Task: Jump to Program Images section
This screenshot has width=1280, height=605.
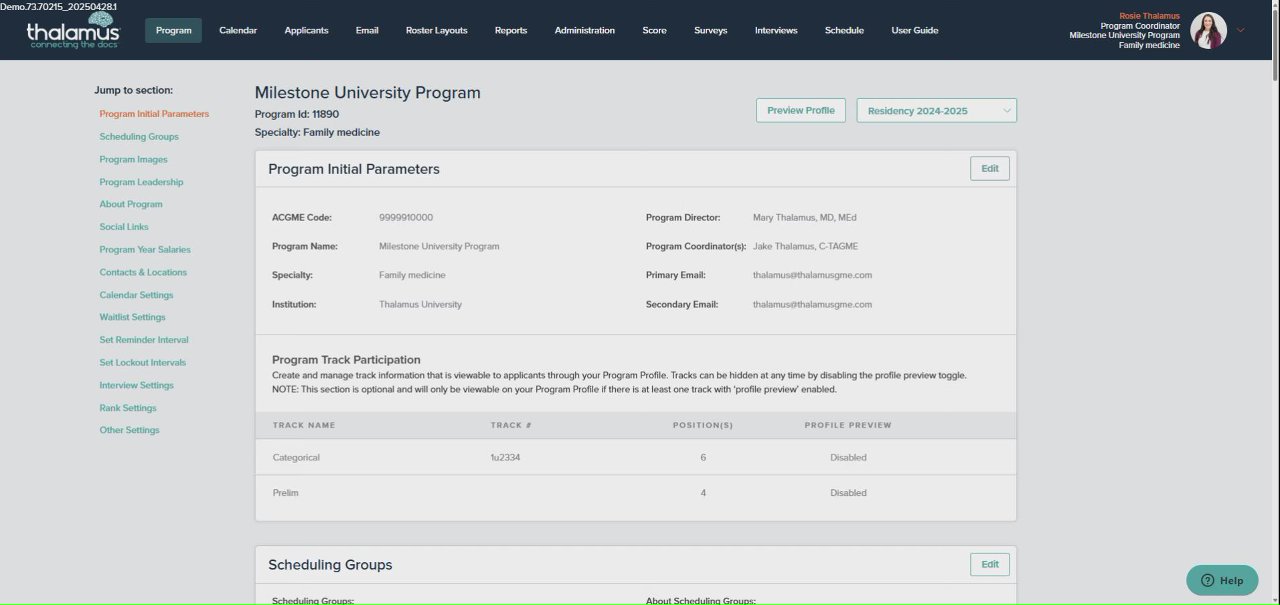Action: [x=133, y=160]
